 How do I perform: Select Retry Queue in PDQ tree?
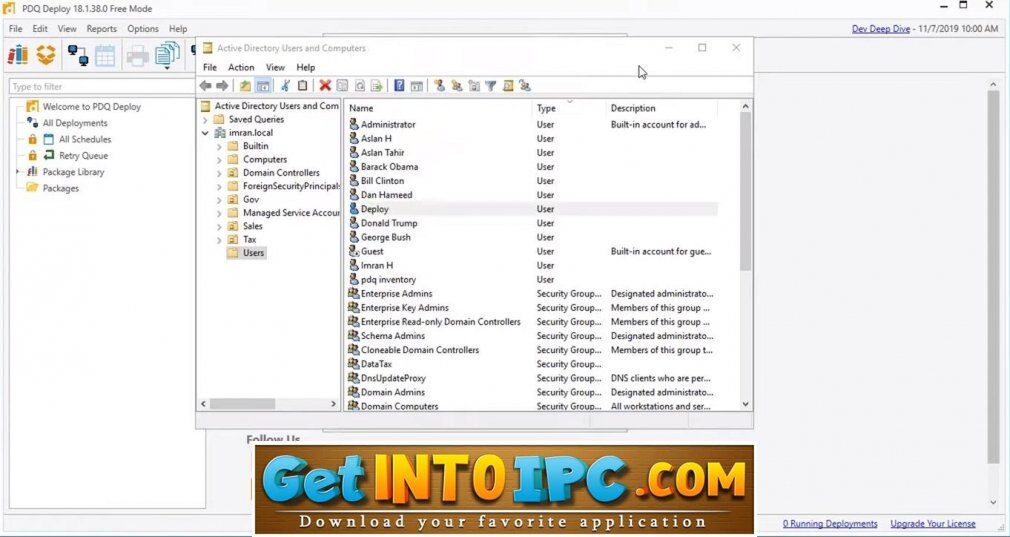point(83,156)
